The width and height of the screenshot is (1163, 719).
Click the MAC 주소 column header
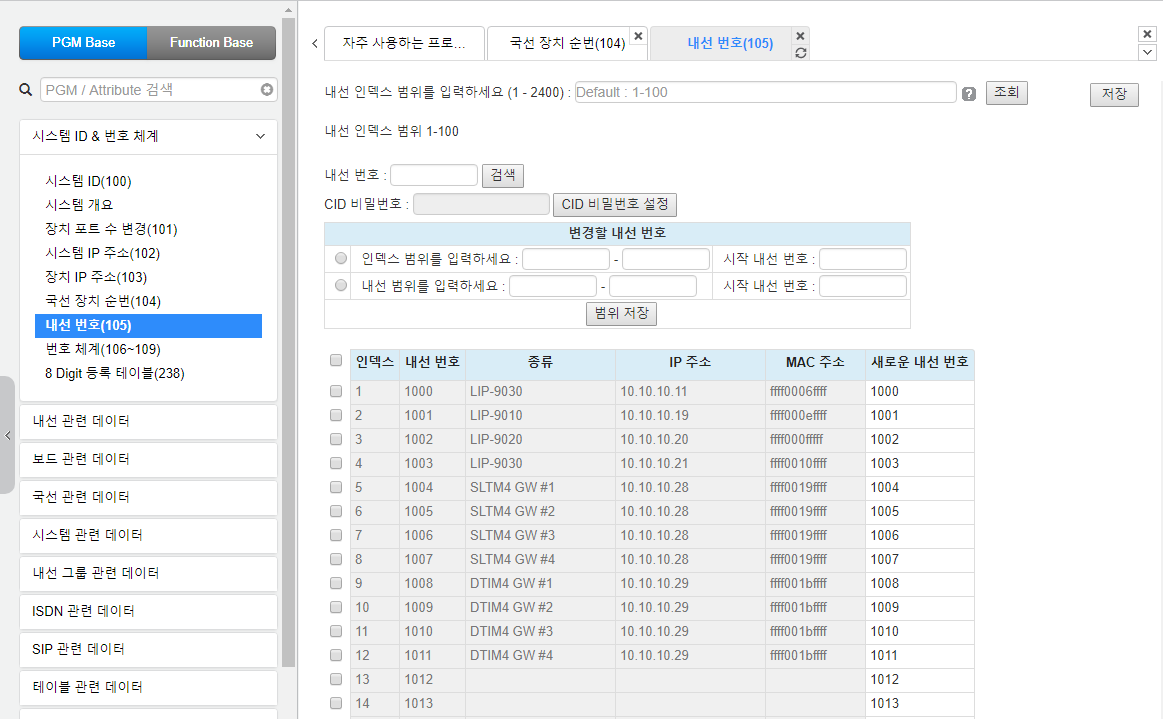[815, 363]
